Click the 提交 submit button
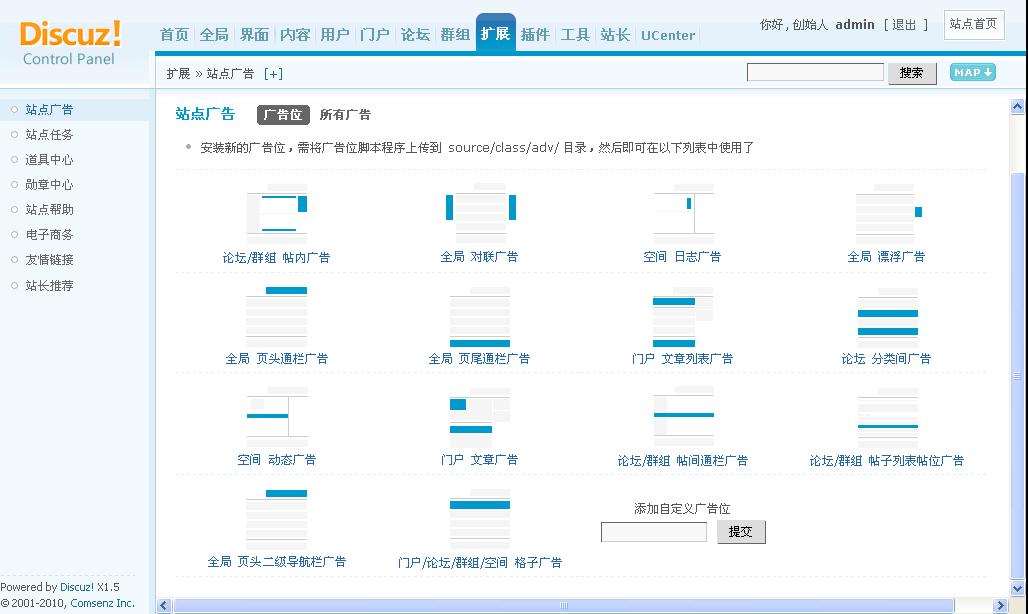Viewport: 1028px width, 614px height. (x=741, y=531)
